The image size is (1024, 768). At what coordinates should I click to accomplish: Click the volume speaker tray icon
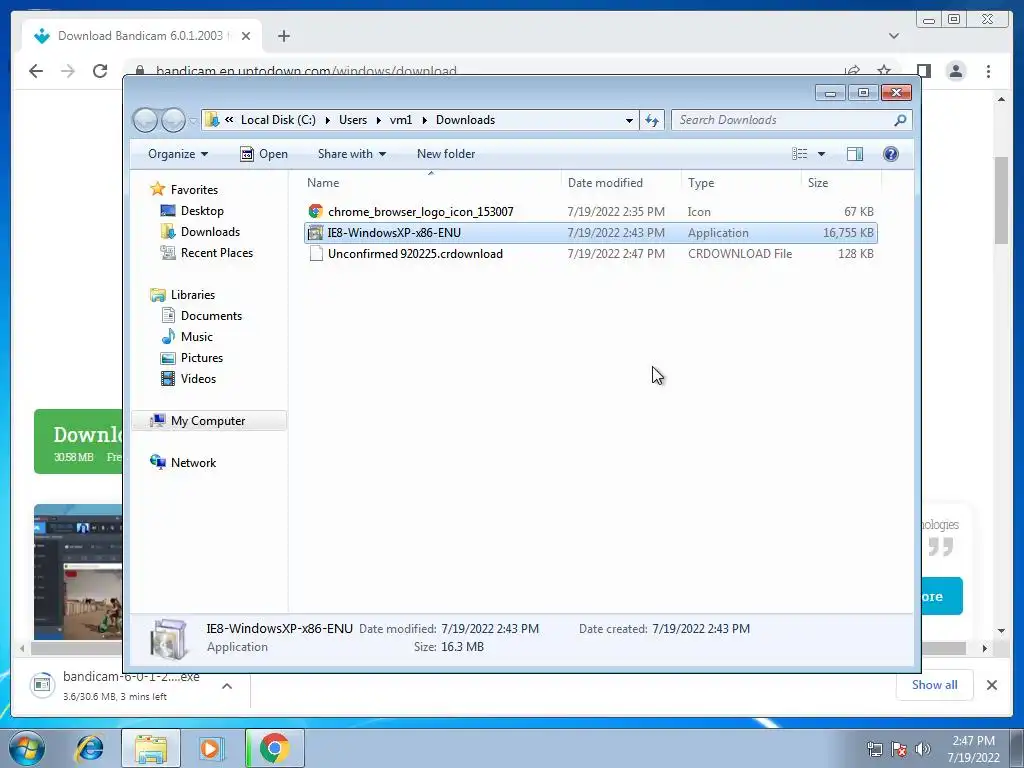coord(923,749)
